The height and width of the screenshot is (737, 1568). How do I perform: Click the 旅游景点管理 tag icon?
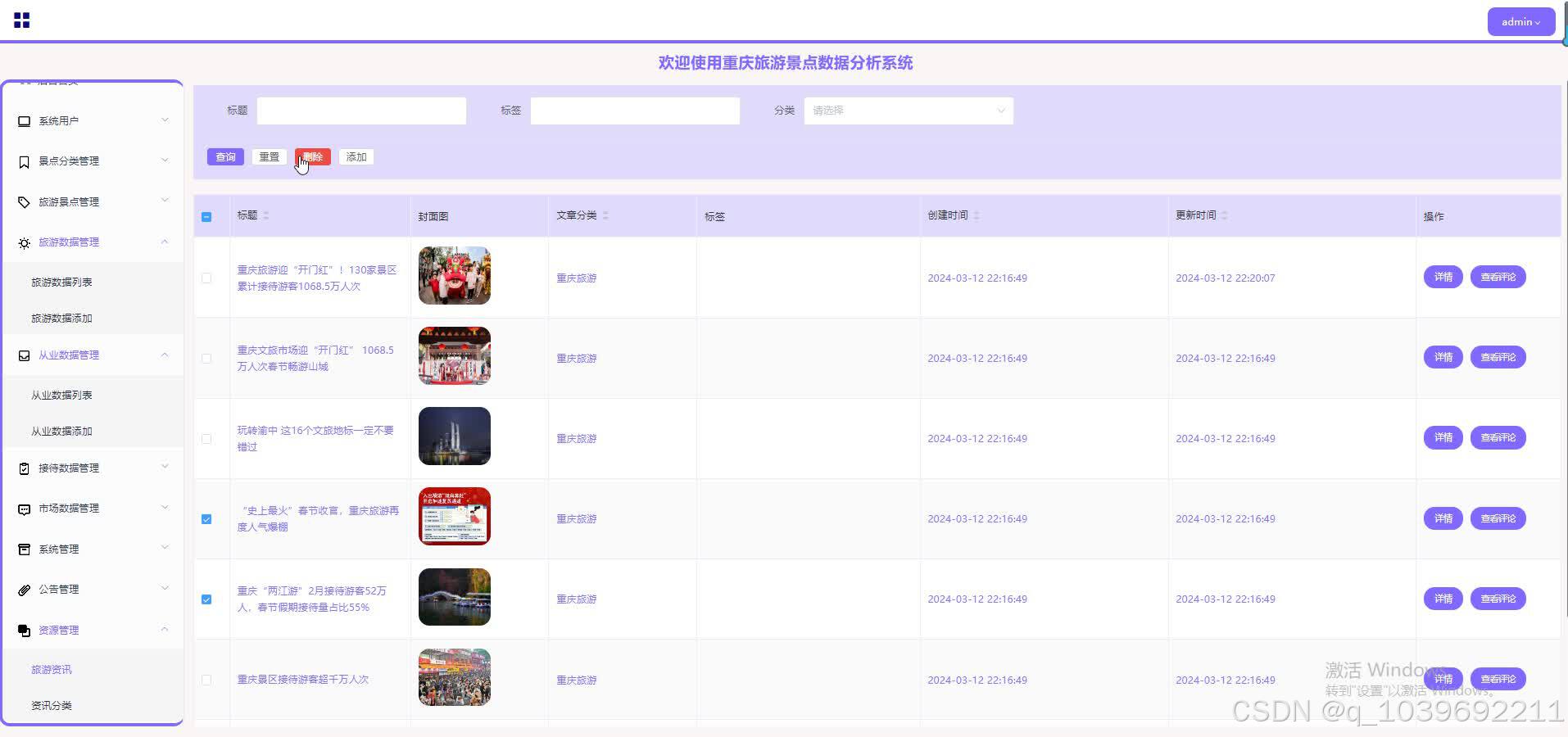click(24, 202)
